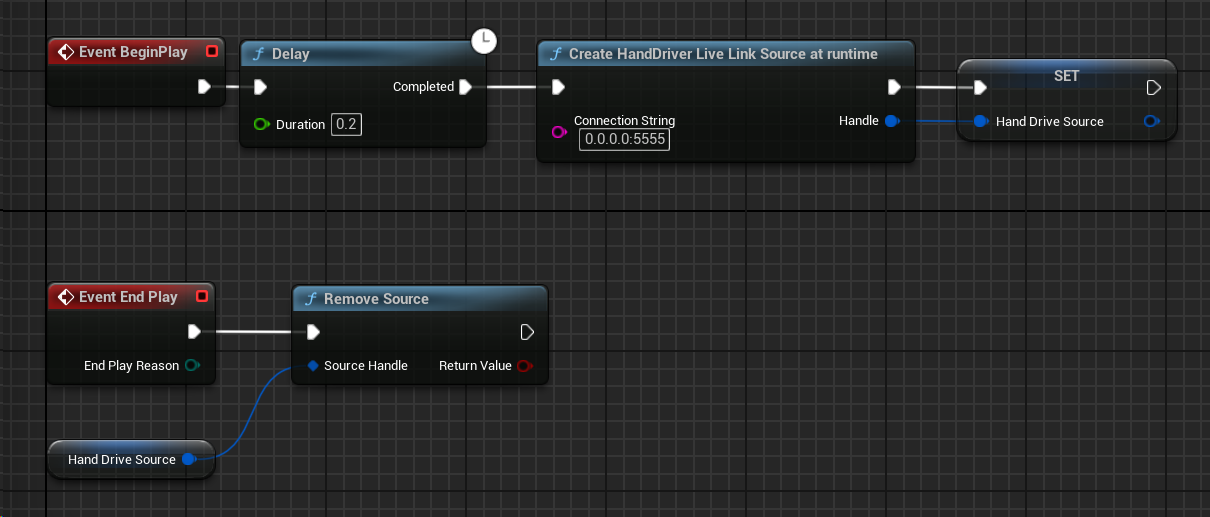Click the Connection String field 0.0.0.0:5555
Image resolution: width=1210 pixels, height=517 pixels.
point(624,140)
